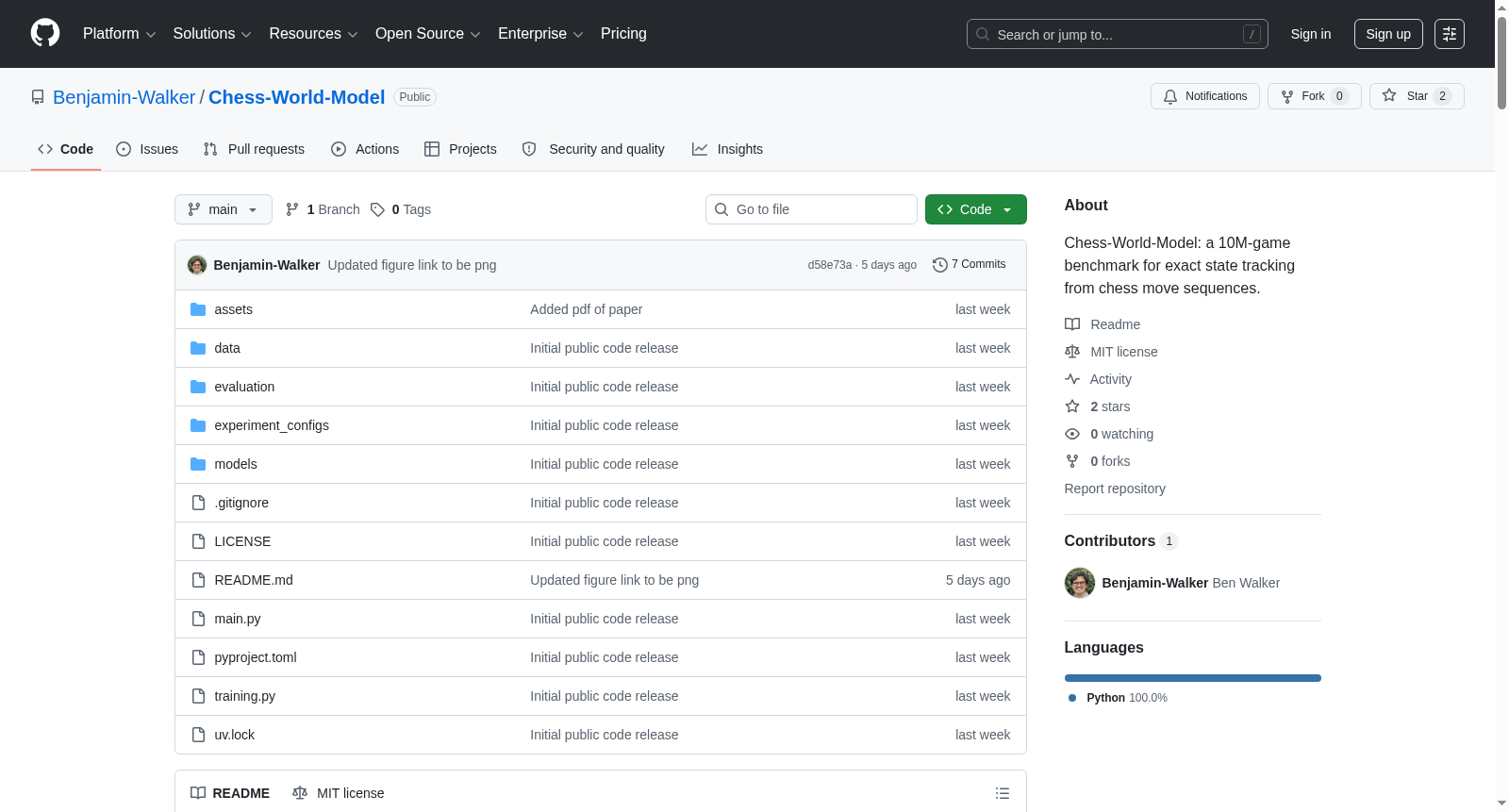Open the main branch selector dropdown

click(x=224, y=209)
